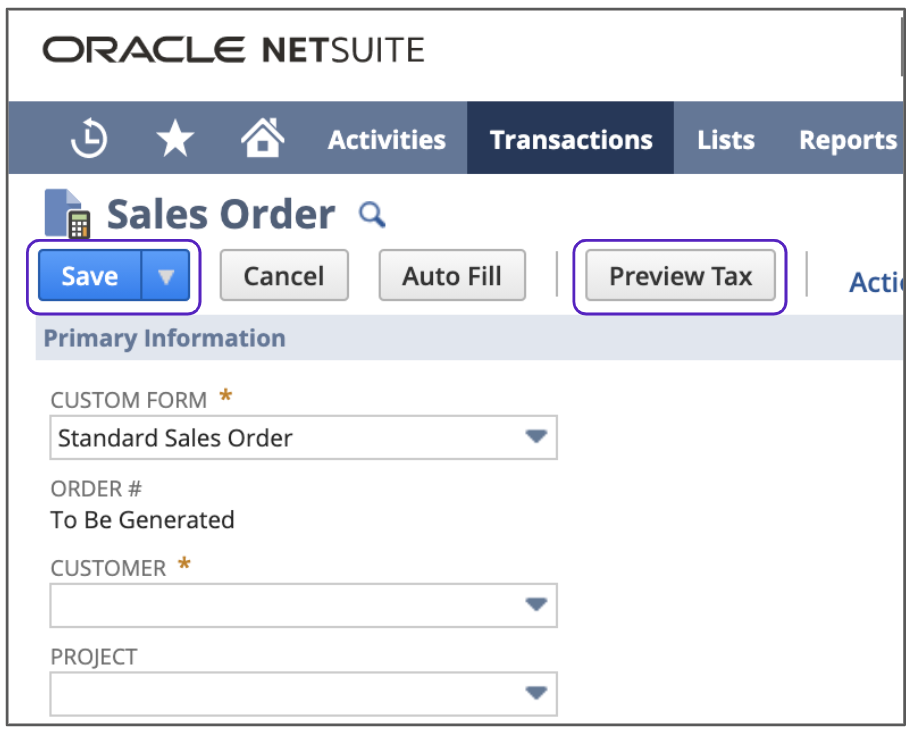
Task: Click the magnifier icon beside Sales Order
Action: tap(372, 214)
